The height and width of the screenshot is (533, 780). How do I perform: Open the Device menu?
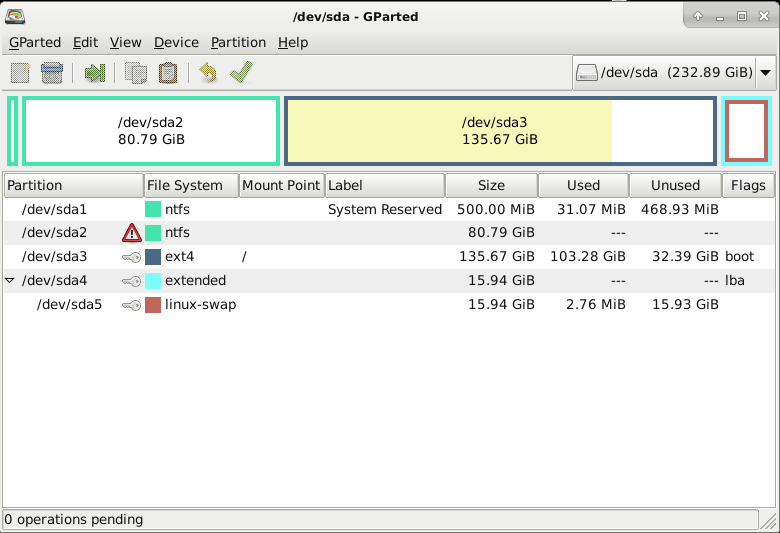pyautogui.click(x=176, y=43)
